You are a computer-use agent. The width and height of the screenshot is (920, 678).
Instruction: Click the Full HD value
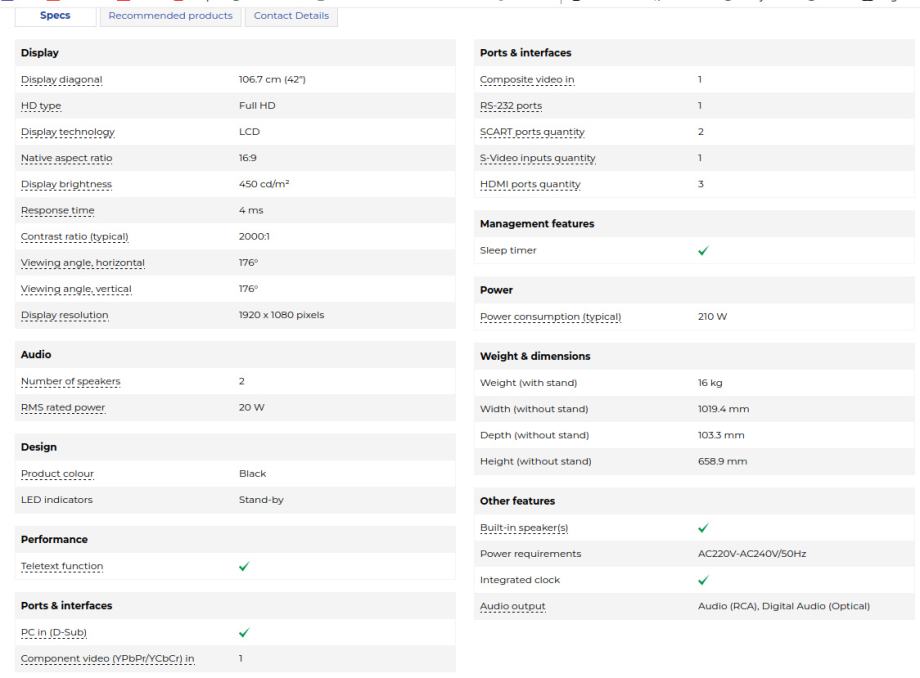pos(257,106)
